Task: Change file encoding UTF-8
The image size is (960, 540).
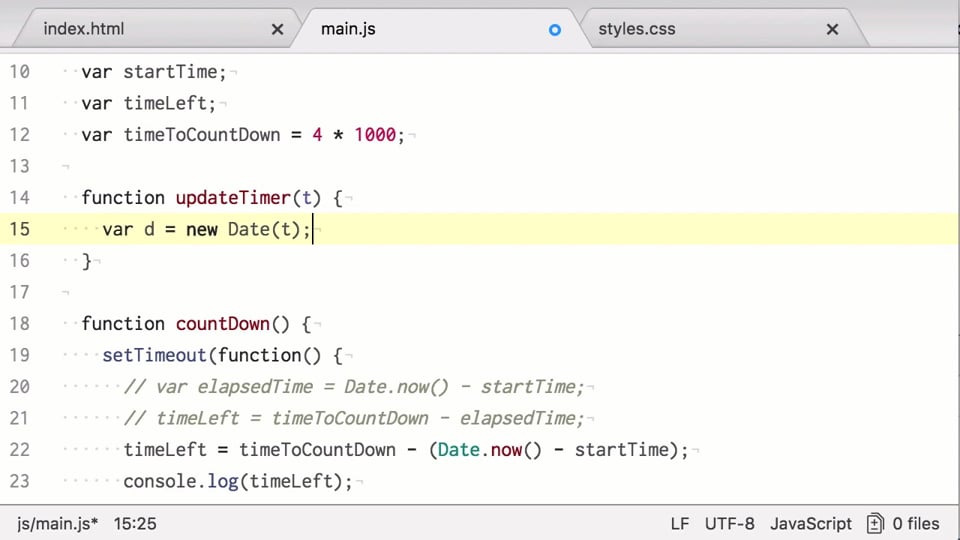Action: tap(729, 524)
